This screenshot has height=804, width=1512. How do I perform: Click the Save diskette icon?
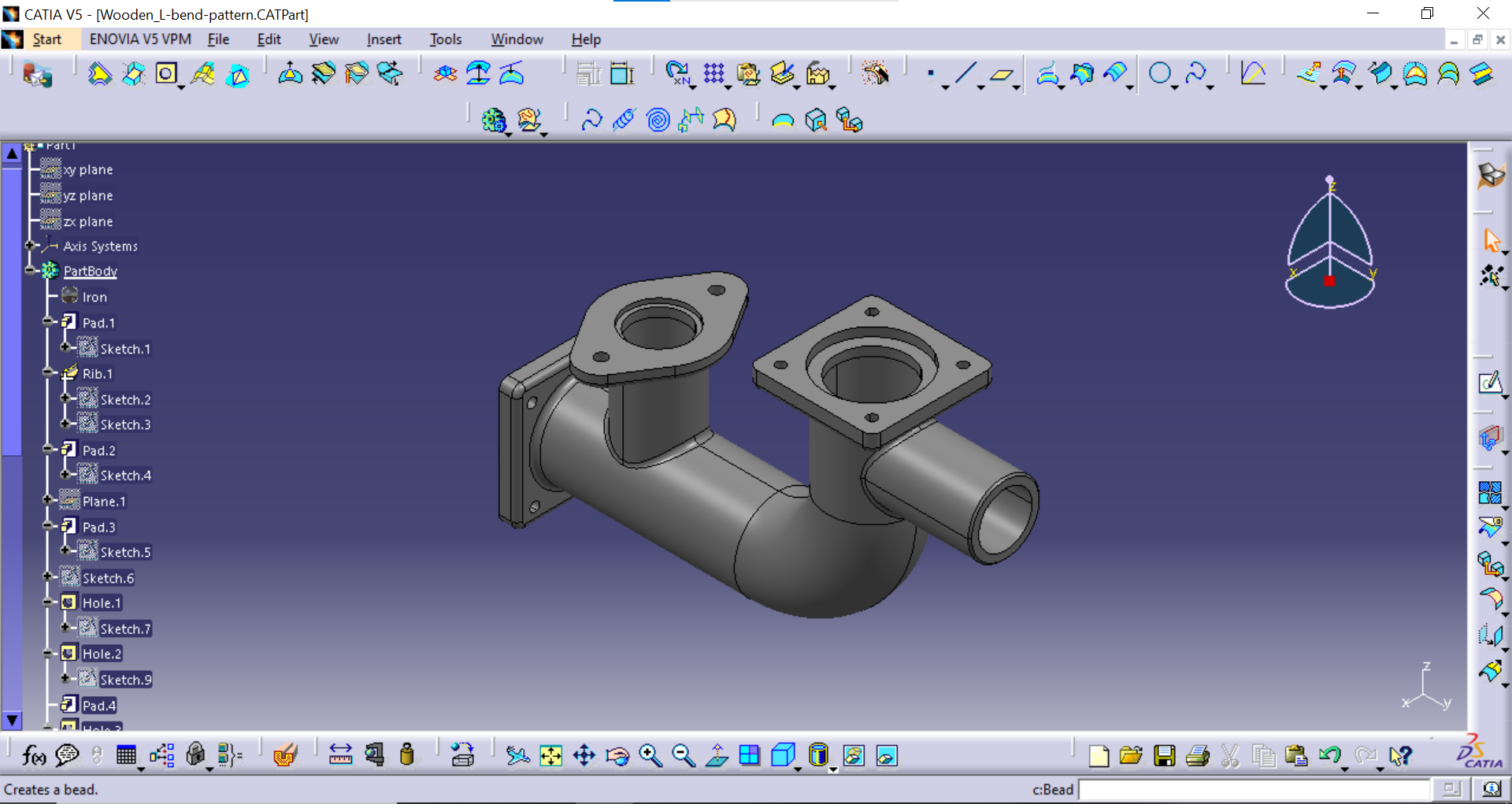(x=1164, y=756)
